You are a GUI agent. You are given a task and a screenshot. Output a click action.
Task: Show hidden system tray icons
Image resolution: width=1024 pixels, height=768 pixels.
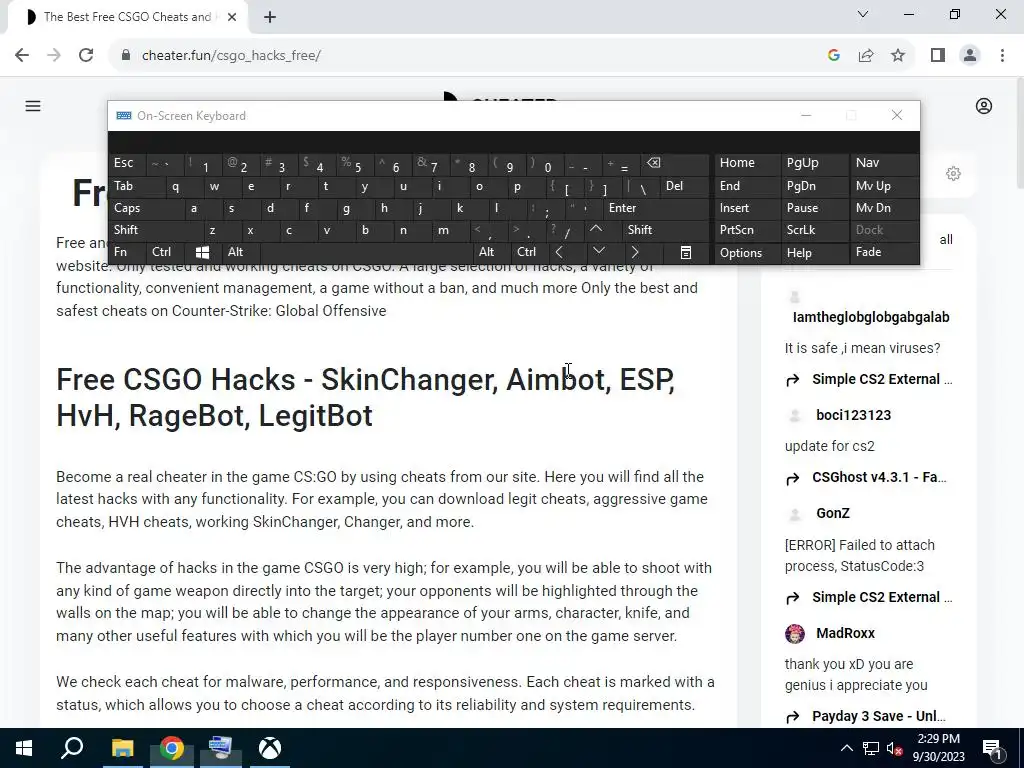846,748
